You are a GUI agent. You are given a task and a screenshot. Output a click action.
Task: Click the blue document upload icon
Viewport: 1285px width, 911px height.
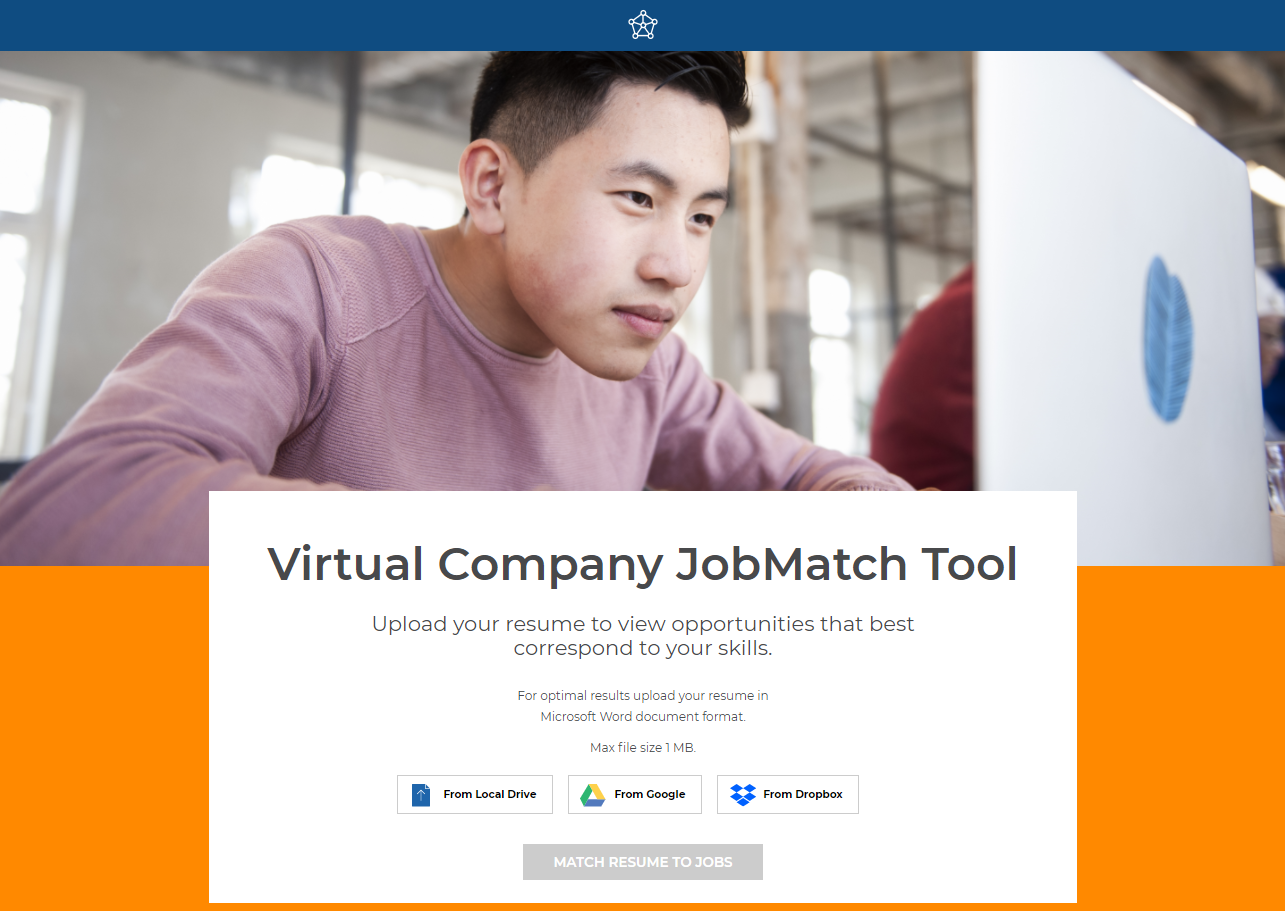(x=421, y=795)
